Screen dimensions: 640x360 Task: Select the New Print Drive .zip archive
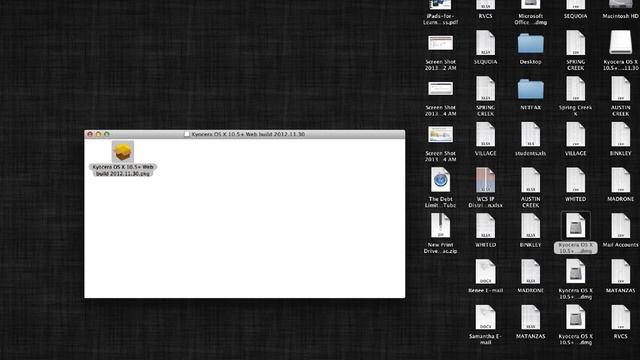point(440,226)
